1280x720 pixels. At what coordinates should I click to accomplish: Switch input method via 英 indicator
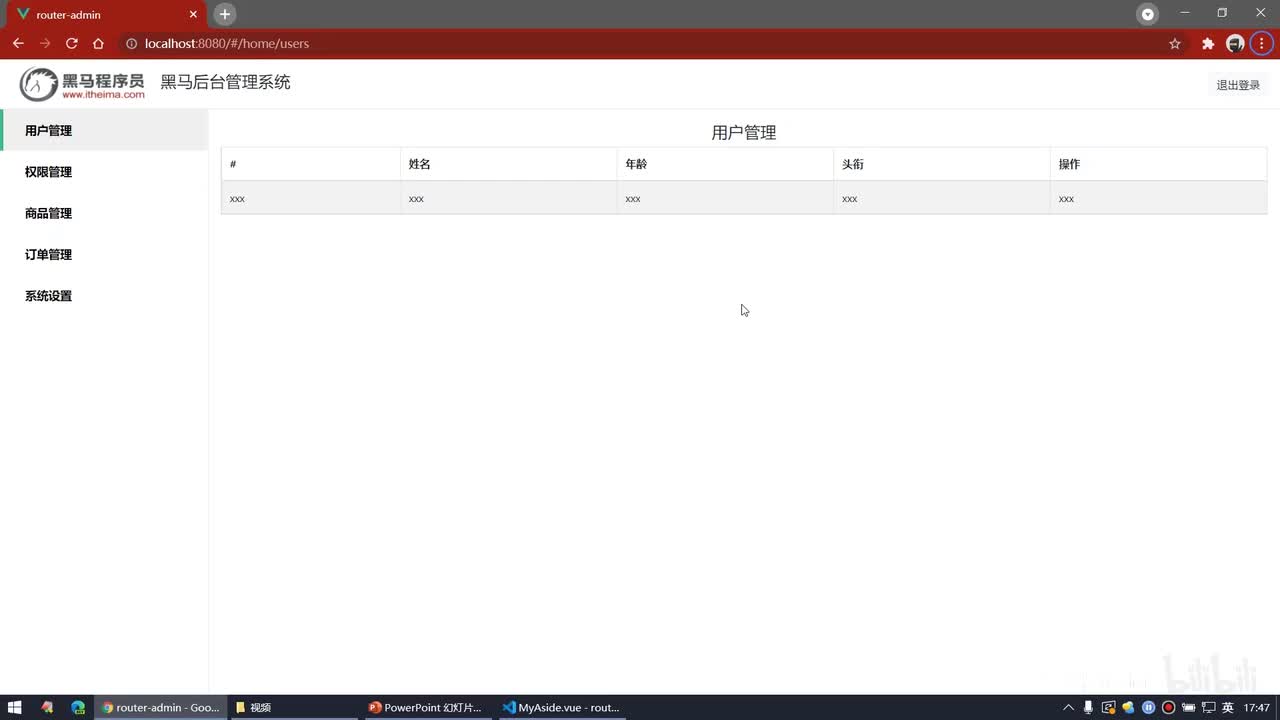point(1227,707)
